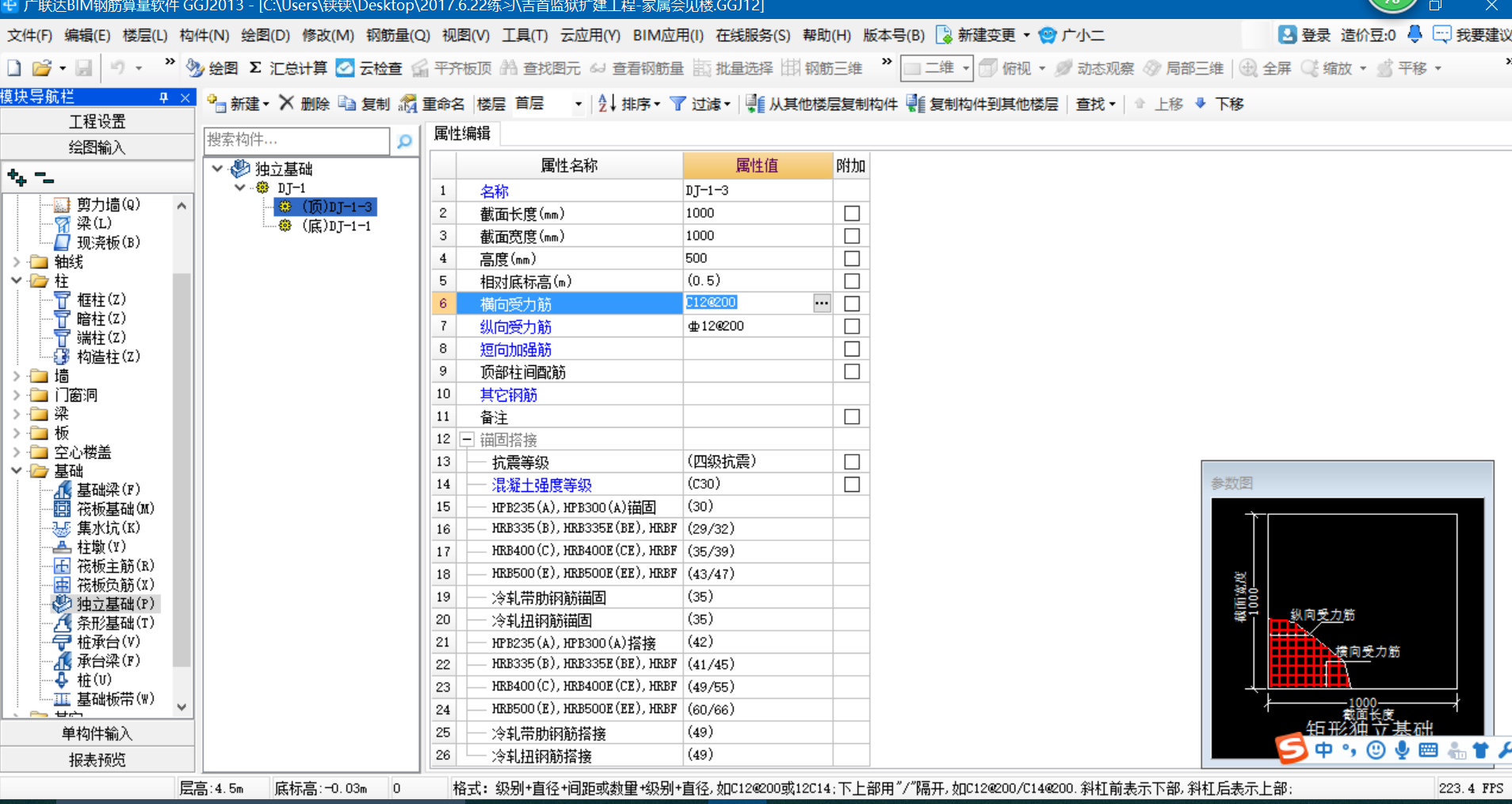Click 局部三维 local 3D tool
The height and width of the screenshot is (804, 1512).
(1184, 68)
